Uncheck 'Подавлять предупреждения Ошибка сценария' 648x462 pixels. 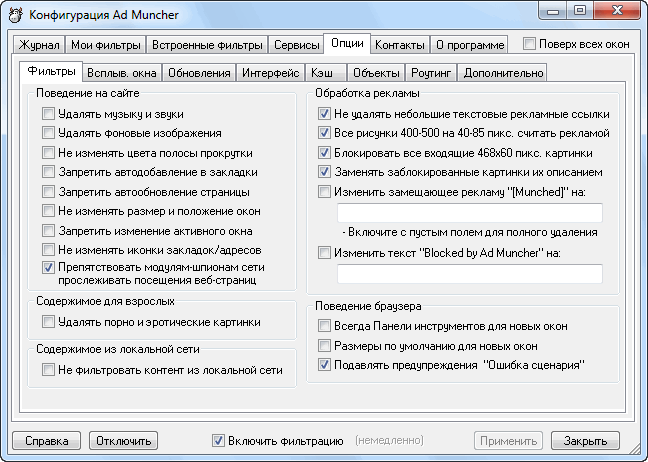tap(324, 365)
